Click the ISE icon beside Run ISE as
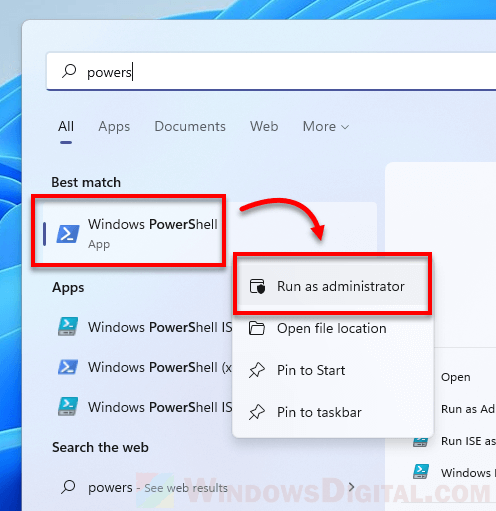The image size is (496, 511). pyautogui.click(x=421, y=442)
